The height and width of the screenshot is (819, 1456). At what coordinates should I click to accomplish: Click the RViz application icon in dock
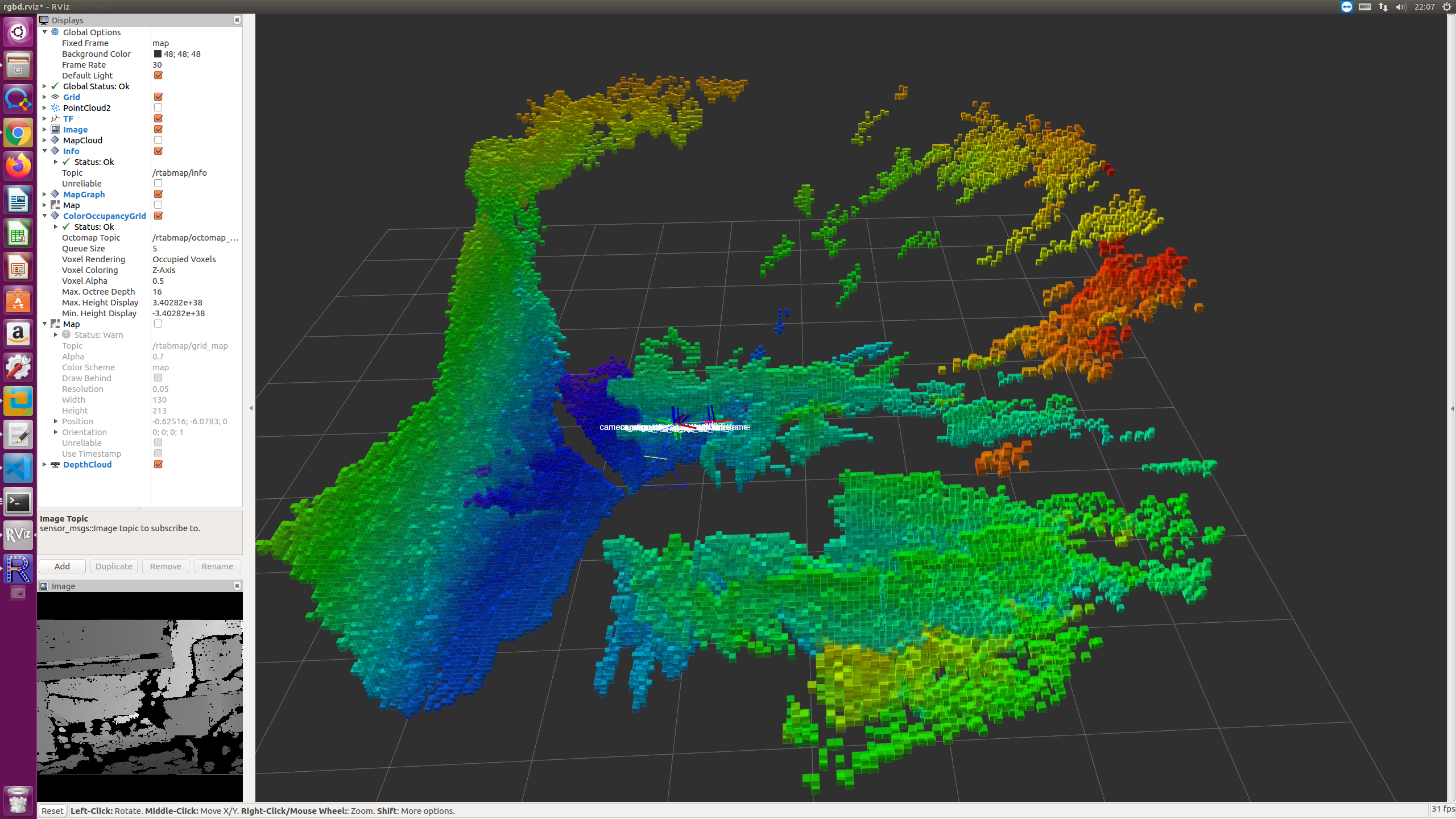(x=18, y=534)
